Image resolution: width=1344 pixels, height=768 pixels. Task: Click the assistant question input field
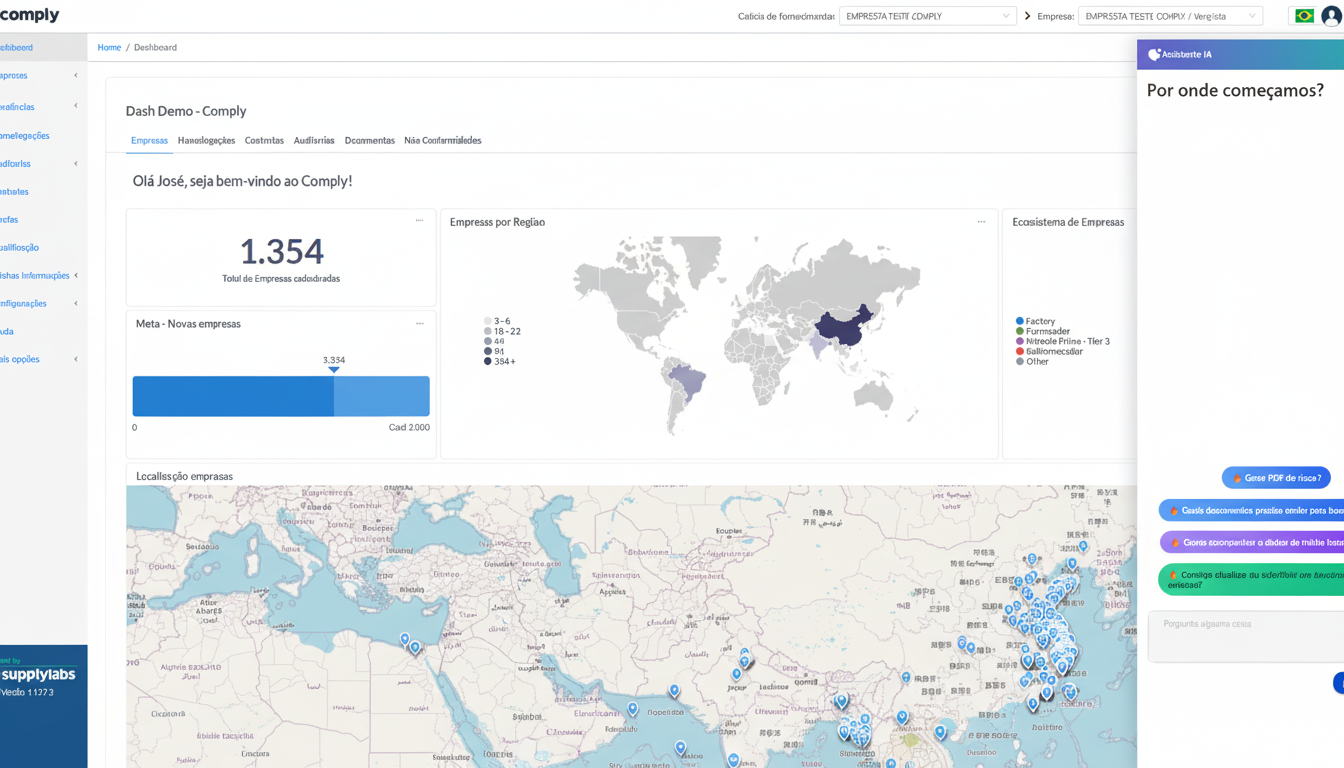click(1246, 636)
